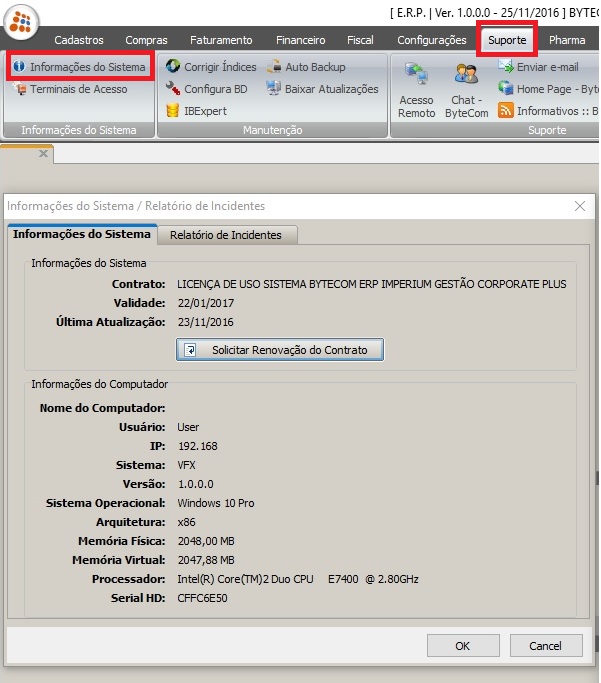Click the Versão value 1.0.0.0
601x683 pixels.
tap(196, 484)
